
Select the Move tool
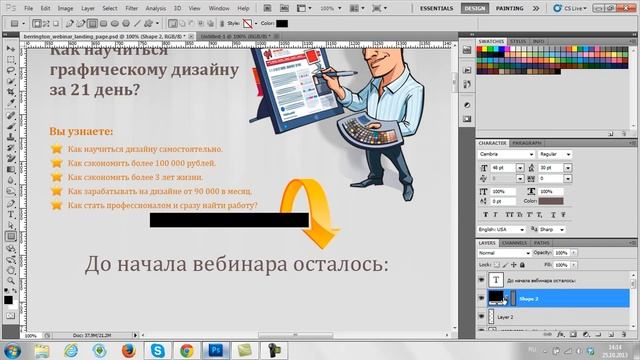point(11,49)
